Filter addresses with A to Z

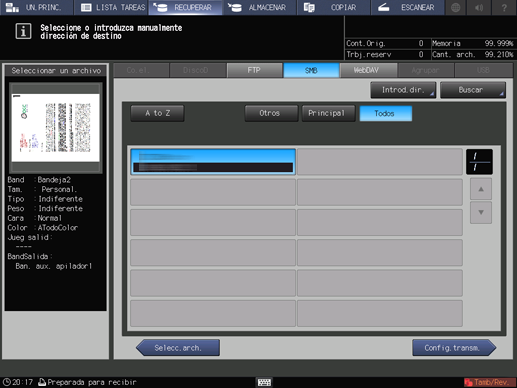point(157,113)
